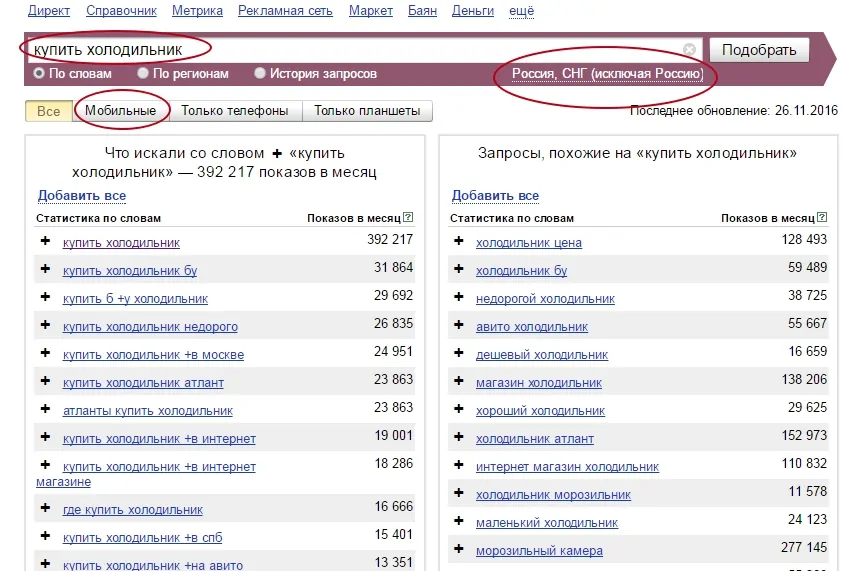Viewport: 863px width, 571px height.
Task: Open 'Метрика' in the top navigation
Action: tap(198, 11)
